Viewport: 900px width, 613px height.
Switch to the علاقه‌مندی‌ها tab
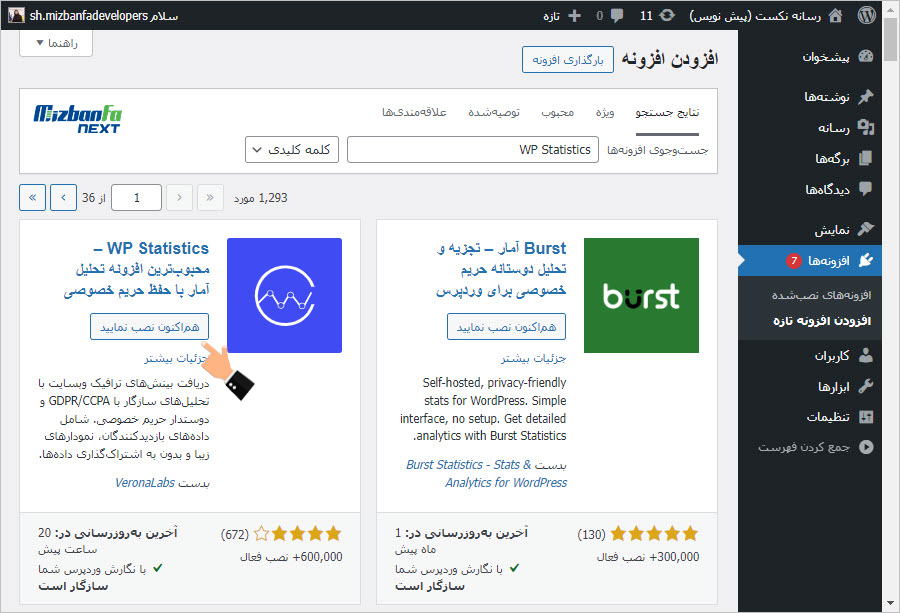pyautogui.click(x=414, y=112)
